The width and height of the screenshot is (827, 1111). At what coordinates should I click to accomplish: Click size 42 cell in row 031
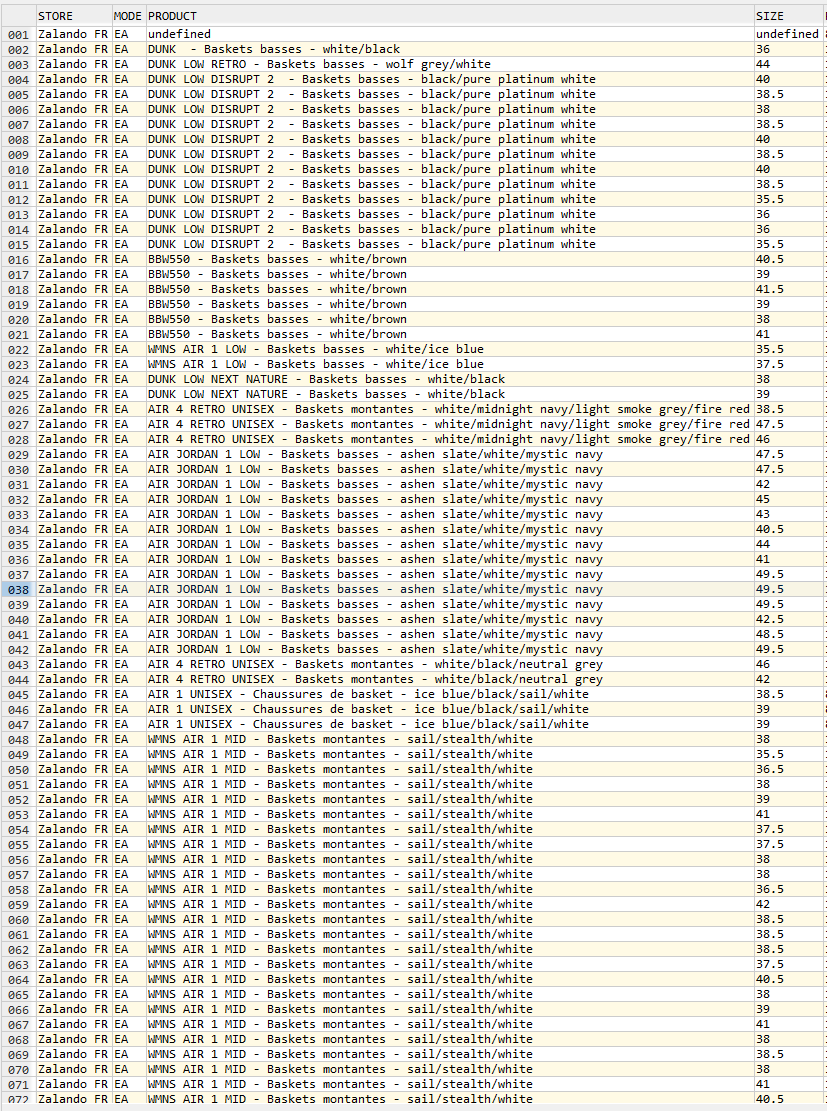click(x=789, y=484)
